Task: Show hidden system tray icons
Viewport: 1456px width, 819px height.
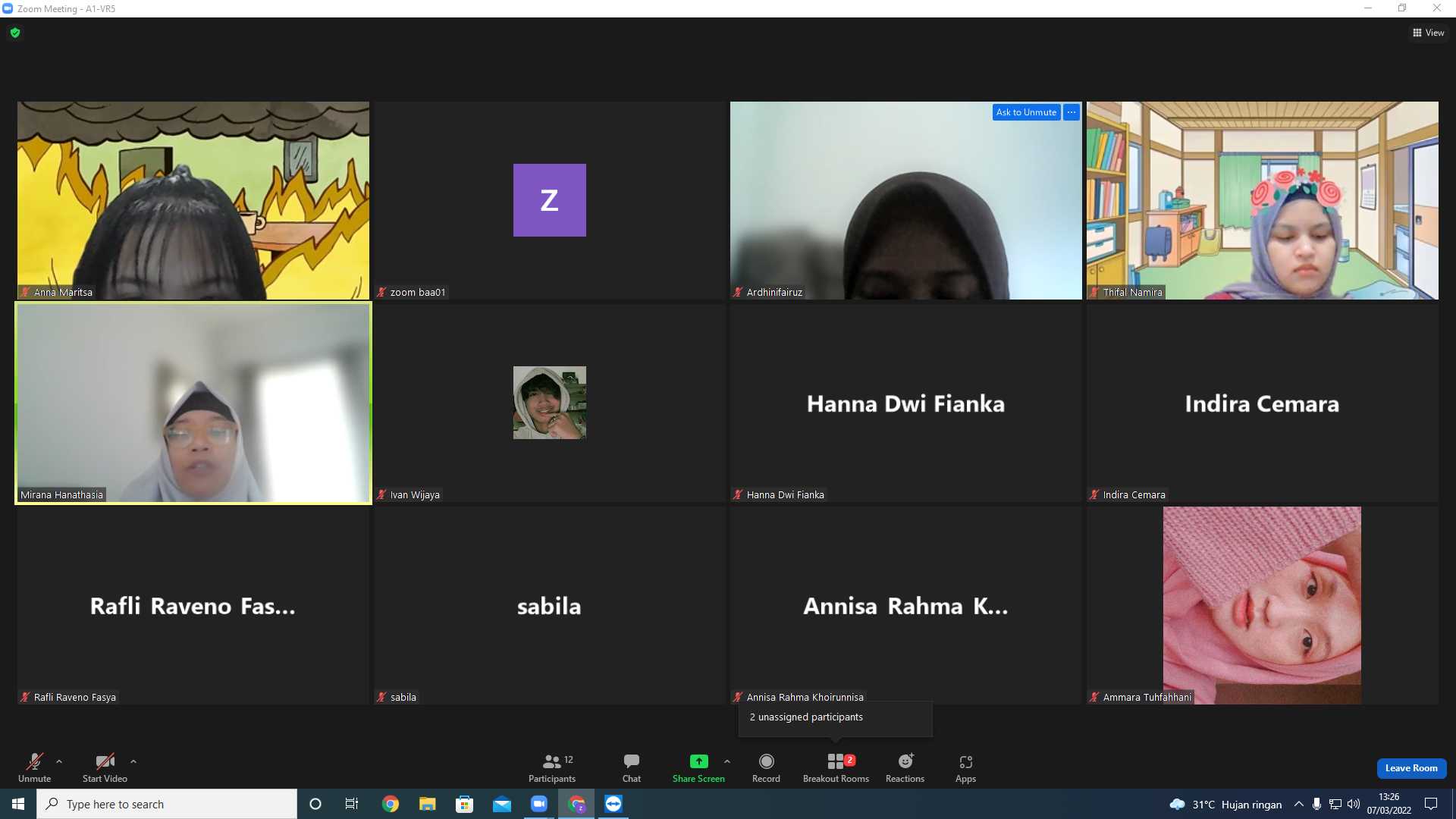Action: 1299,804
